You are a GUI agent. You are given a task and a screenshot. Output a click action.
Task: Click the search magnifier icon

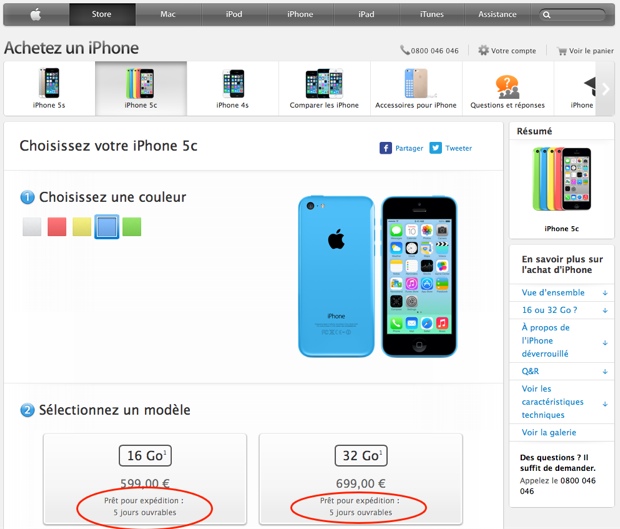[x=546, y=15]
